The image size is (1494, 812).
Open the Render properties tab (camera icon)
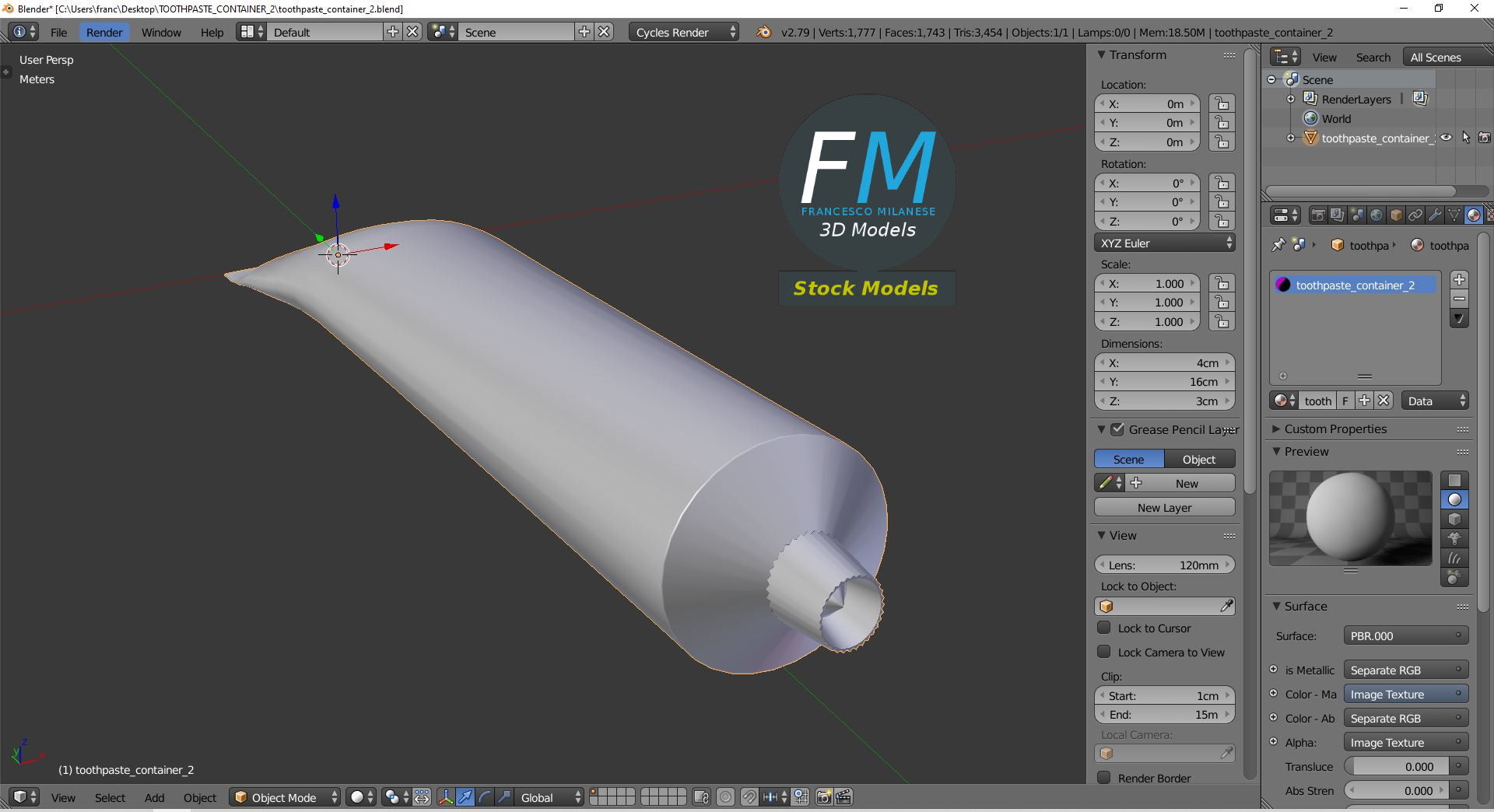[1318, 215]
